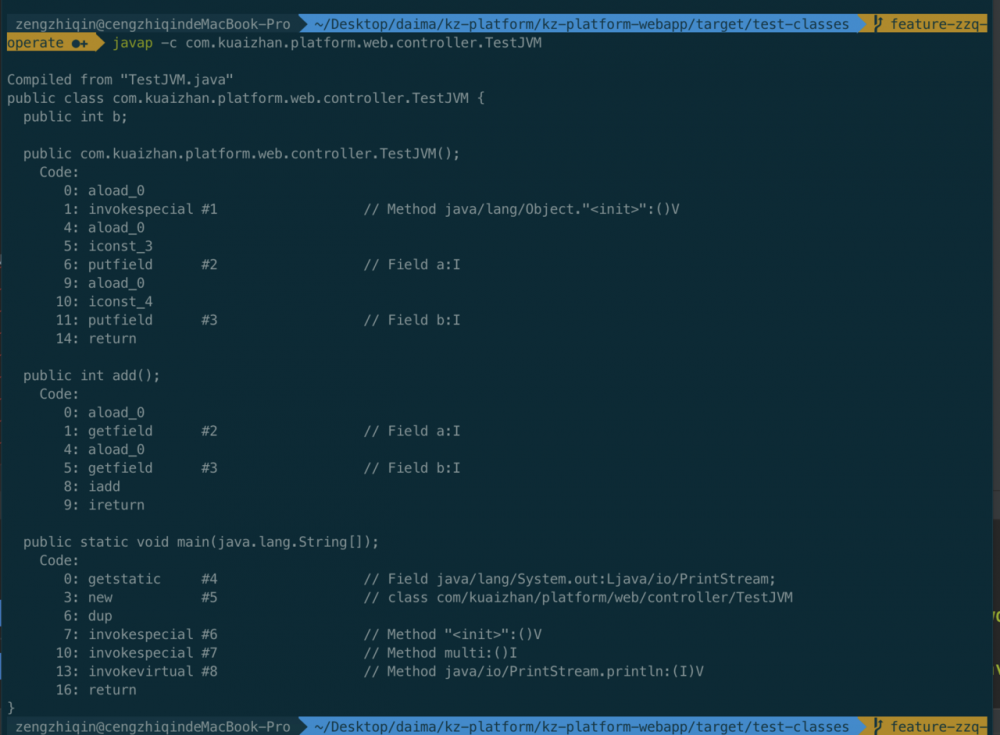The image size is (1000, 735).
Task: Click the test-classes path segment below the closing brace
Action: pyautogui.click(x=582, y=727)
